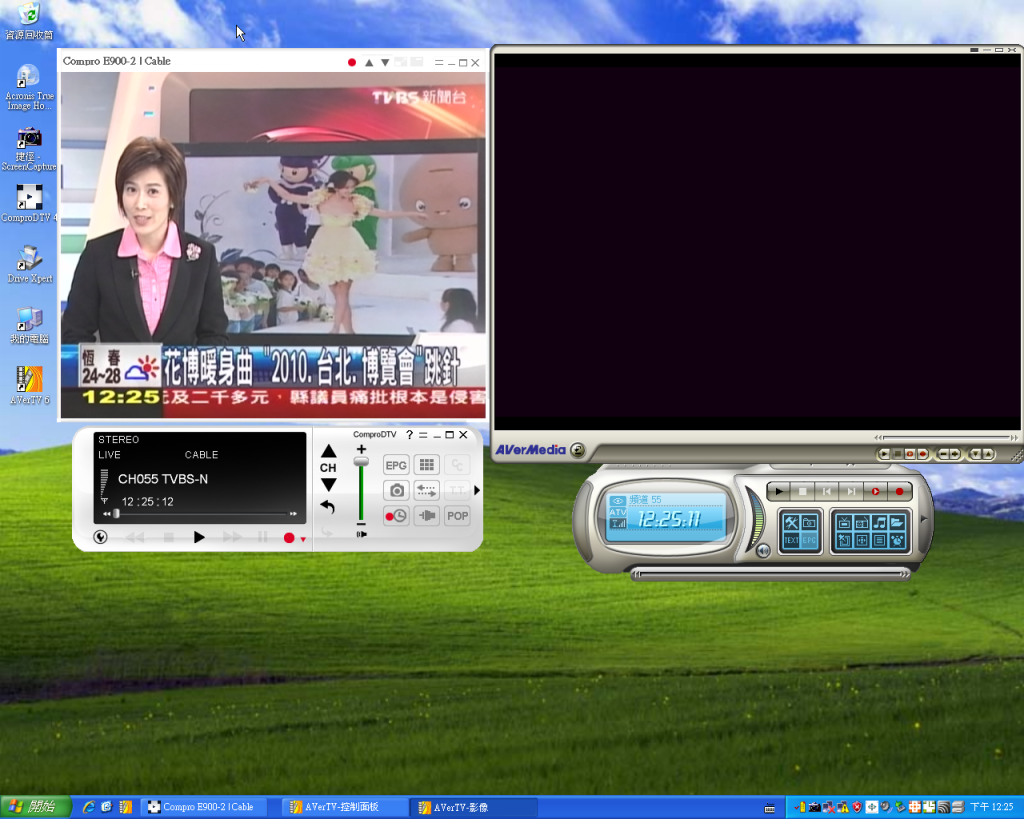
Task: Toggle TEXT teletext in the AVerTV panel
Action: 792,540
